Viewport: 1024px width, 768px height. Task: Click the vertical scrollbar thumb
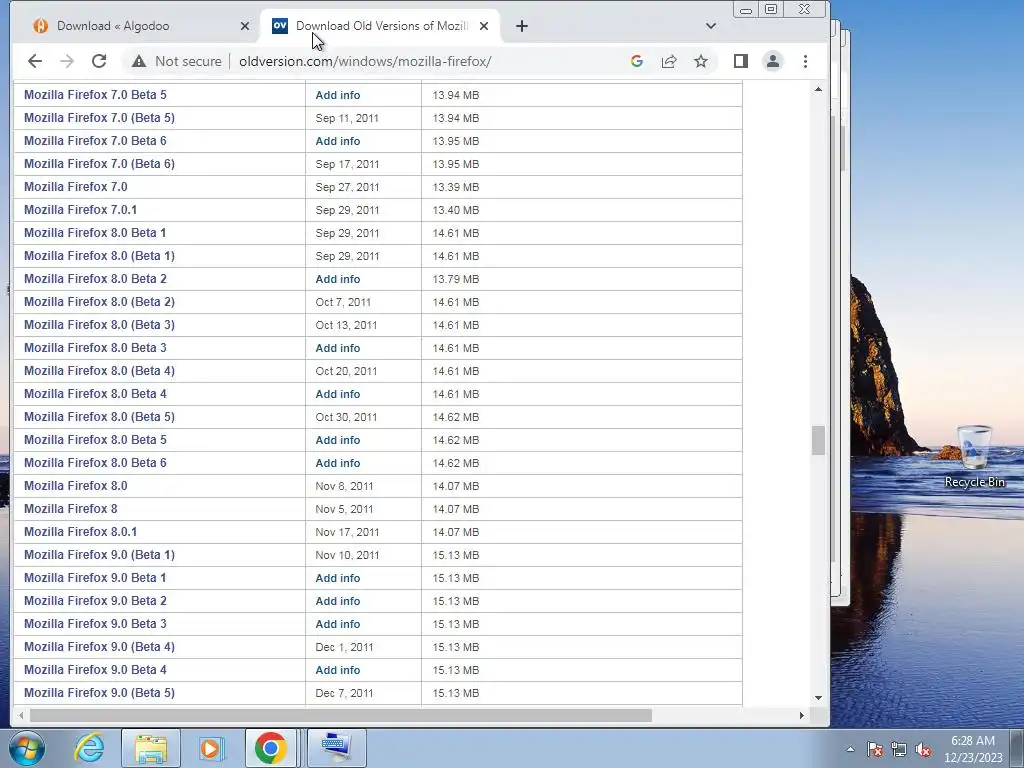(x=818, y=440)
